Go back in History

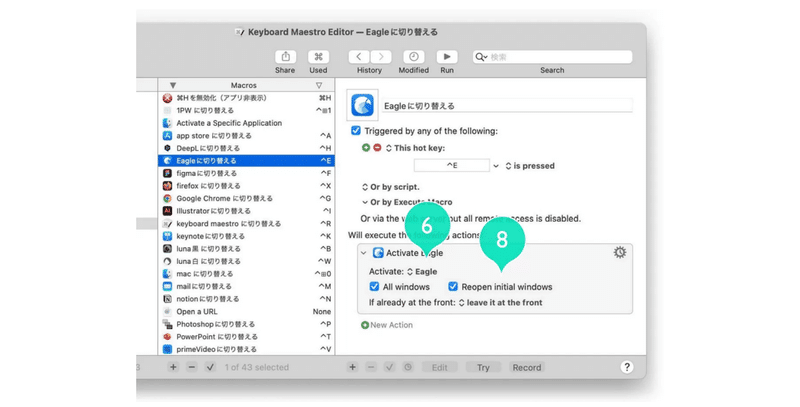click(x=359, y=57)
